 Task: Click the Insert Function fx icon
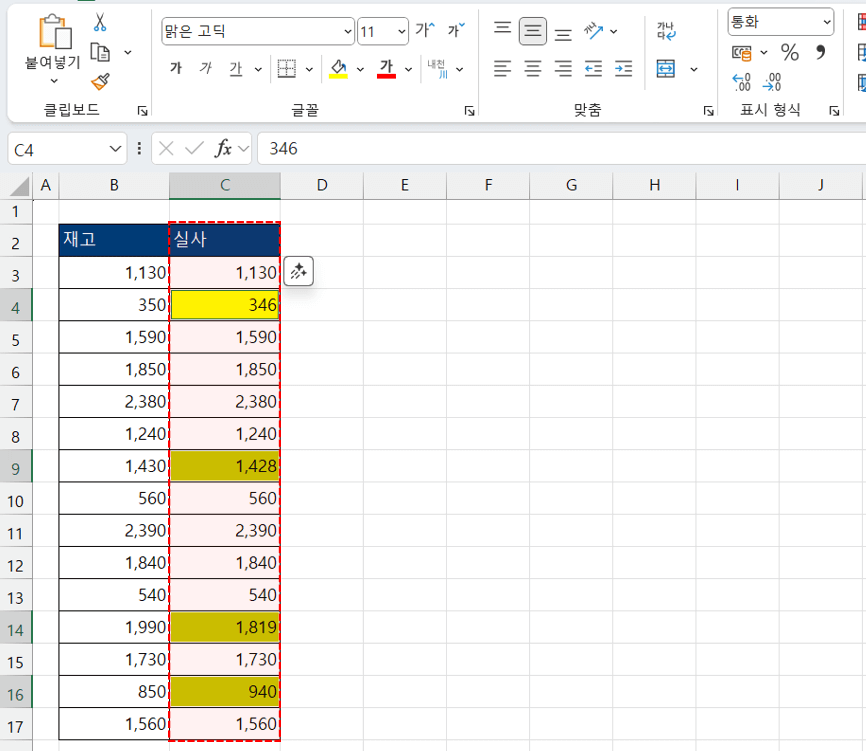(x=224, y=149)
